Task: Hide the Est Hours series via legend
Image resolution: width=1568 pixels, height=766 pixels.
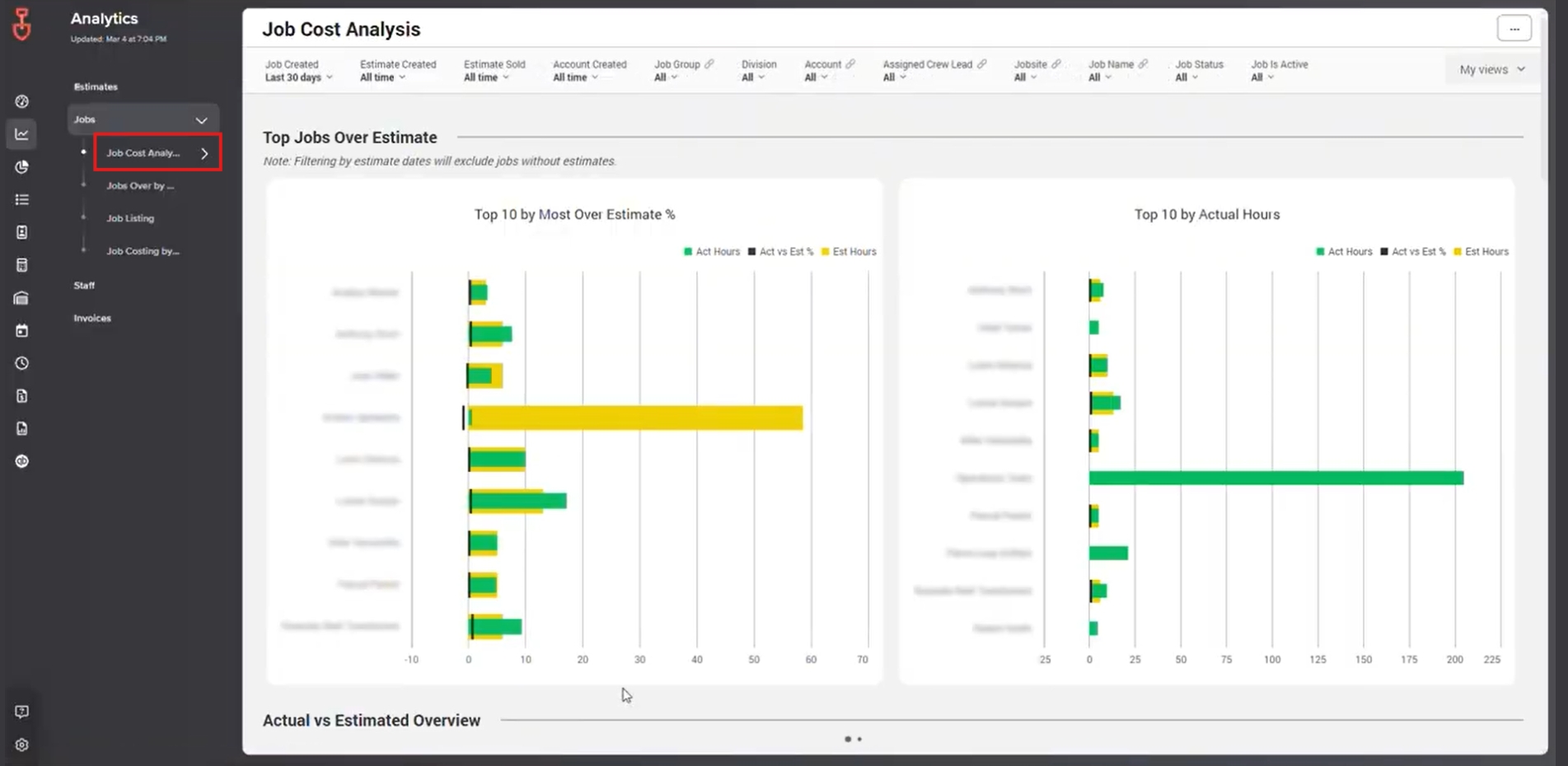Action: click(850, 251)
